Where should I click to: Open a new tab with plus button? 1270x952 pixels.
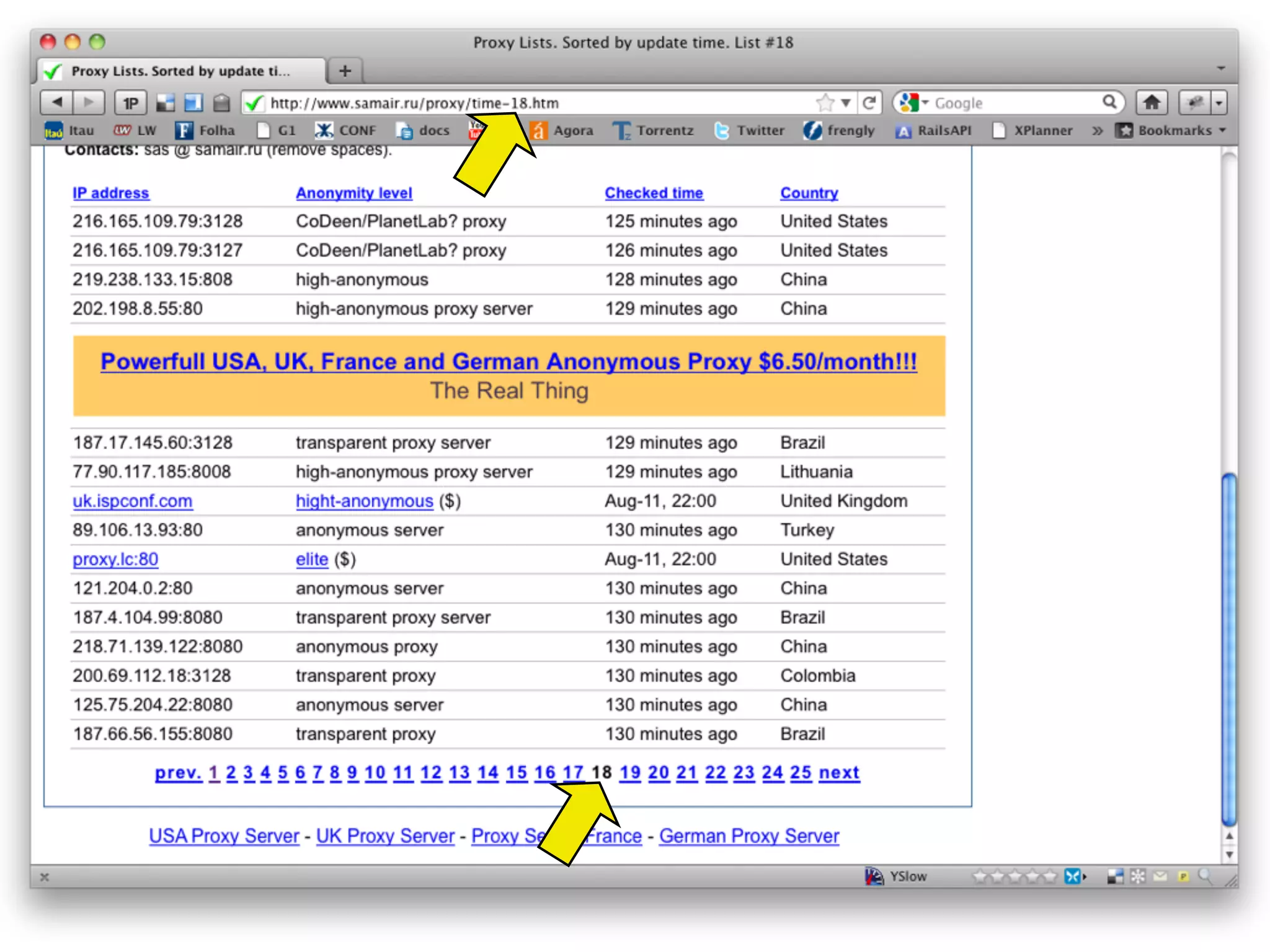[x=345, y=71]
